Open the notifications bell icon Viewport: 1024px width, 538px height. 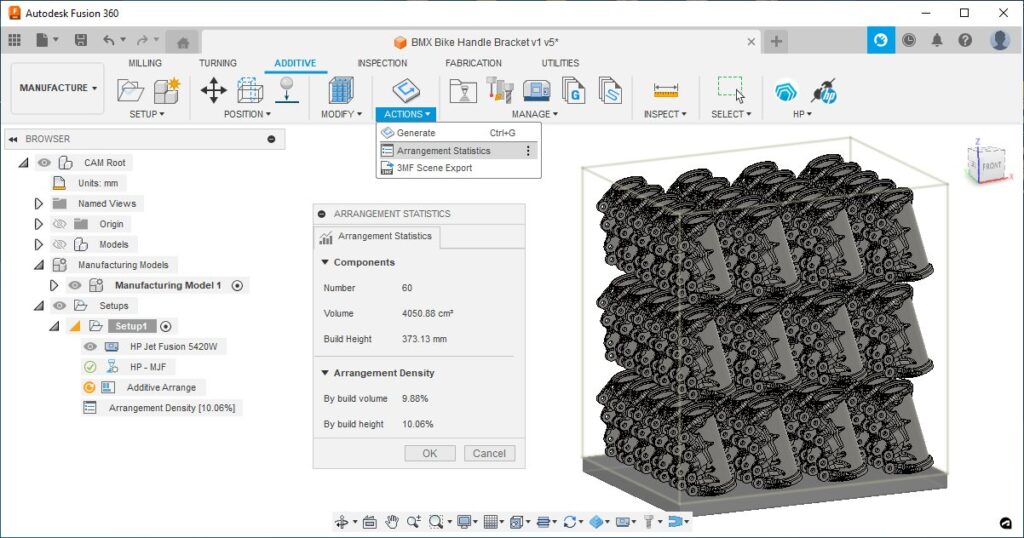click(937, 41)
